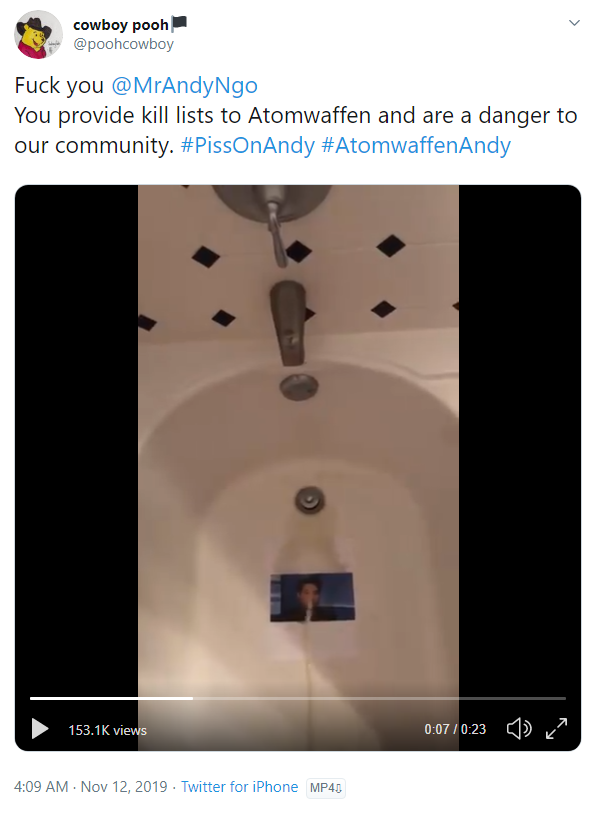Open the @MrAndyNgo mention link
This screenshot has width=594, height=813.
(x=184, y=86)
